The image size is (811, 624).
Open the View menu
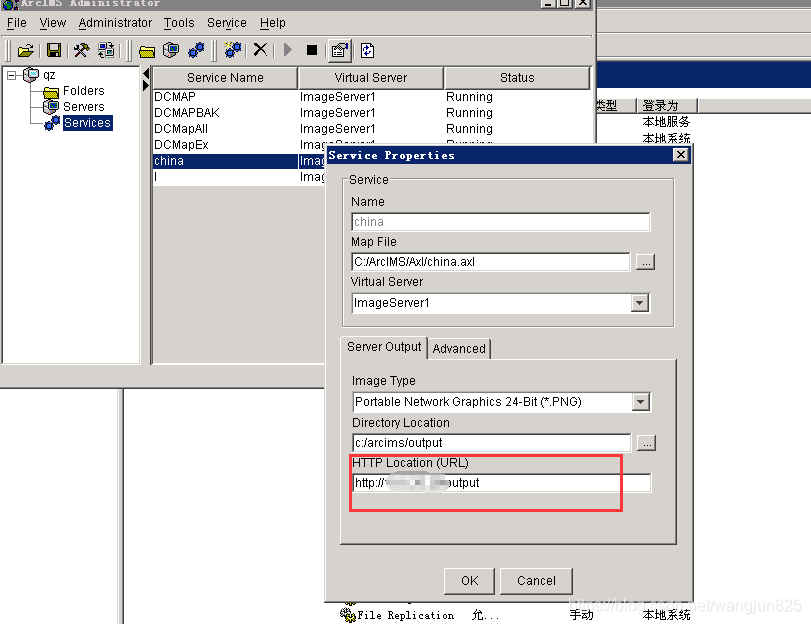[53, 23]
